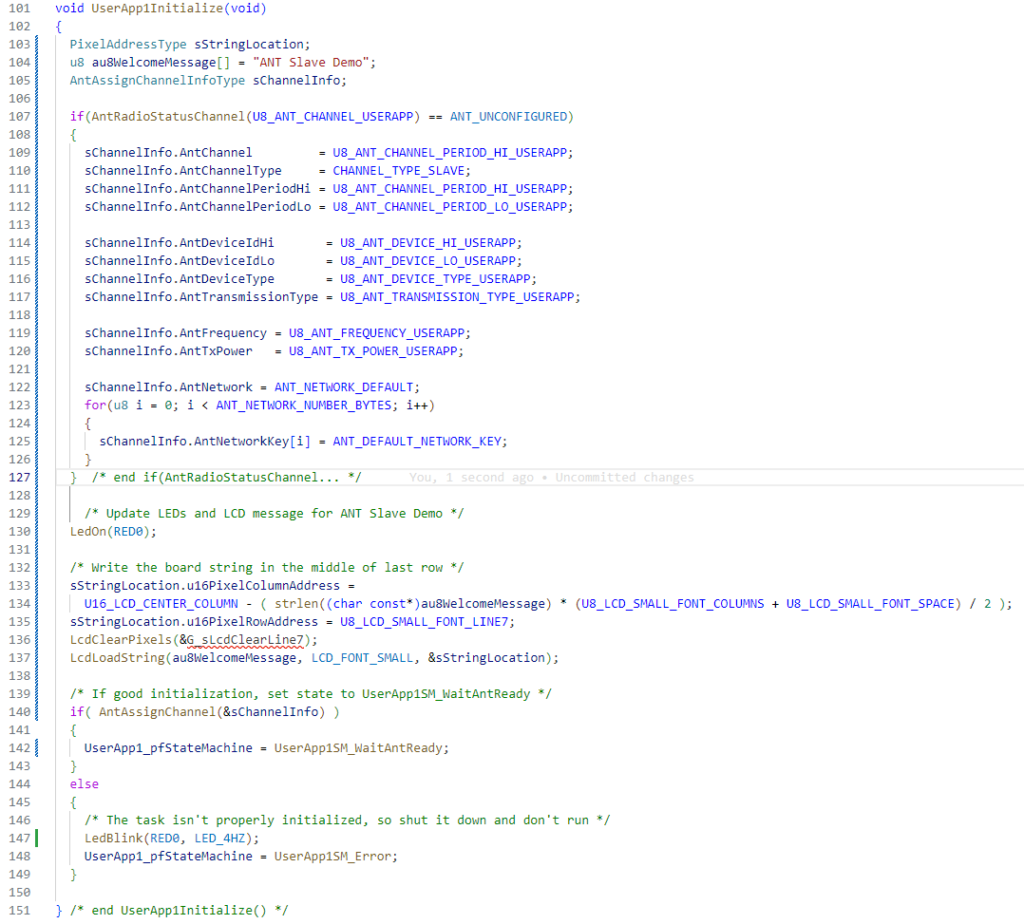This screenshot has width=1024, height=924.
Task: Click the function name UserApp1Initialize on line 101
Action: coord(157,8)
